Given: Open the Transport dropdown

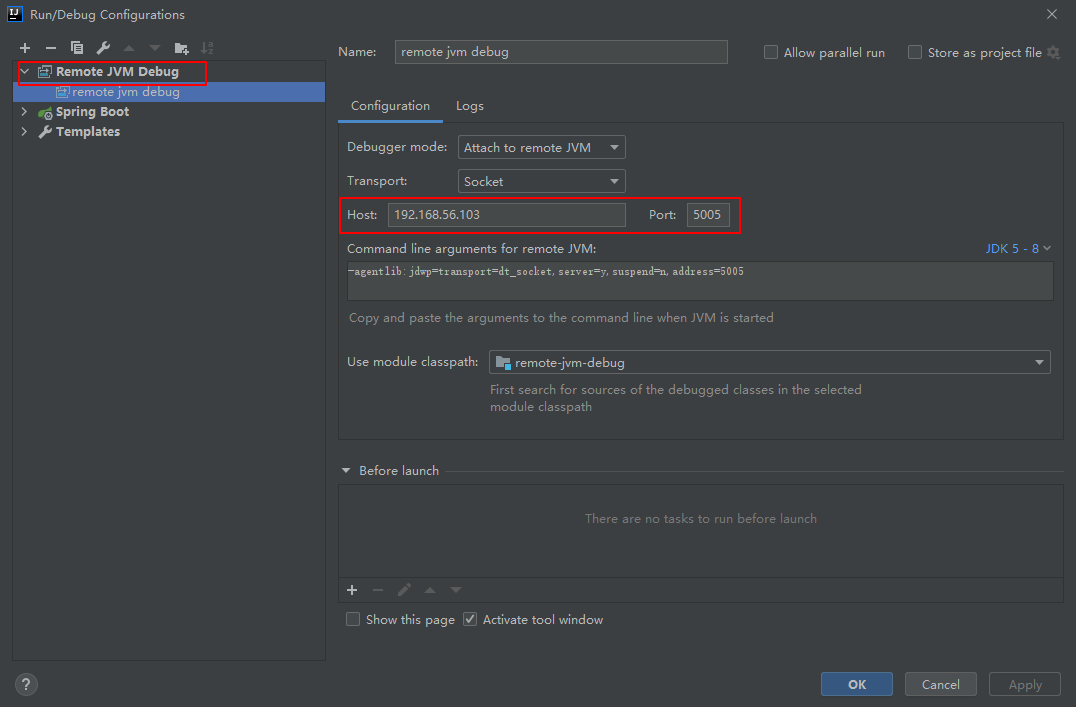Looking at the screenshot, I should coord(542,181).
